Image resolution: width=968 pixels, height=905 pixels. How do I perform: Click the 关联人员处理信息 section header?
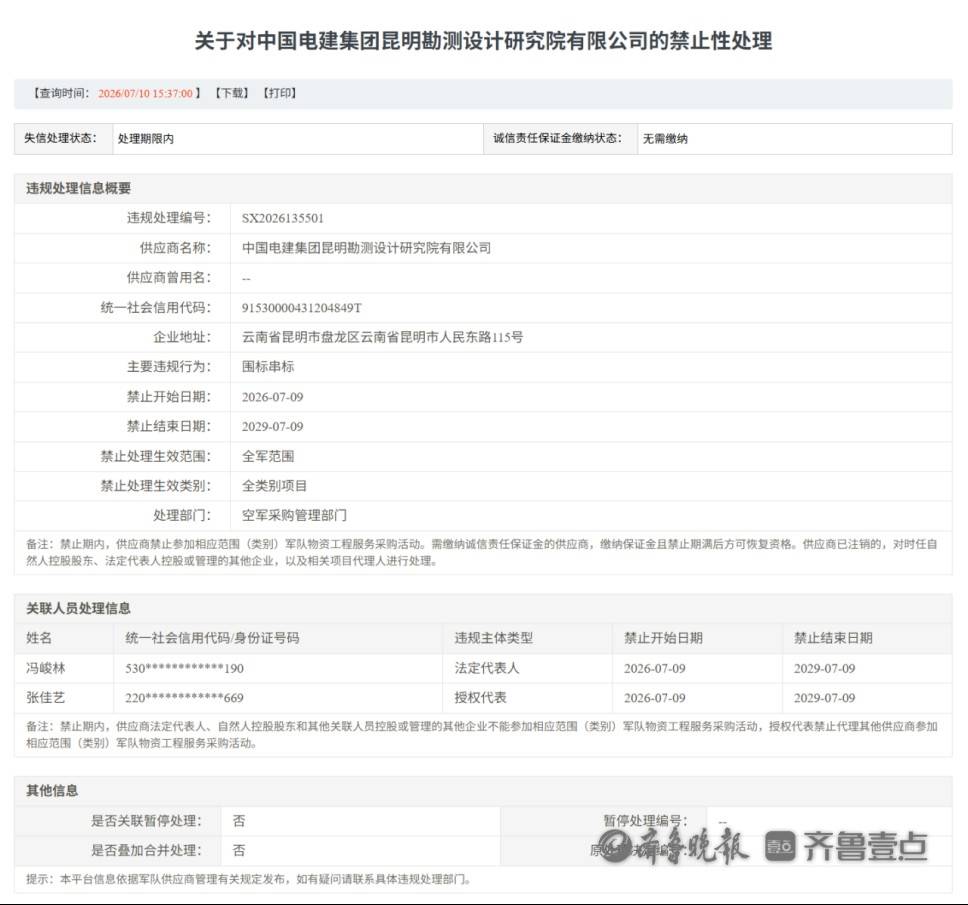point(78,608)
